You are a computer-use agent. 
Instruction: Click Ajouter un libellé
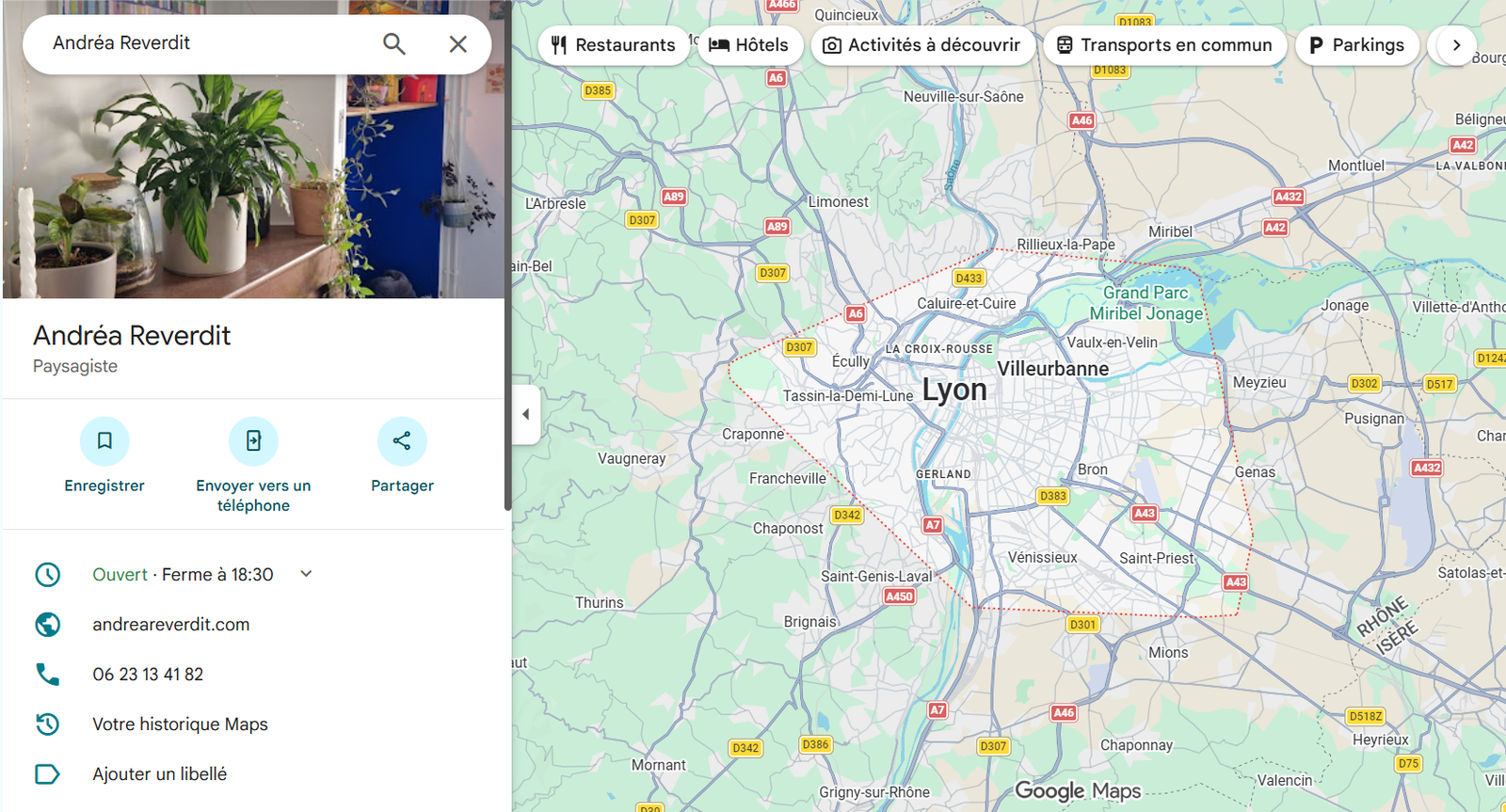159,774
